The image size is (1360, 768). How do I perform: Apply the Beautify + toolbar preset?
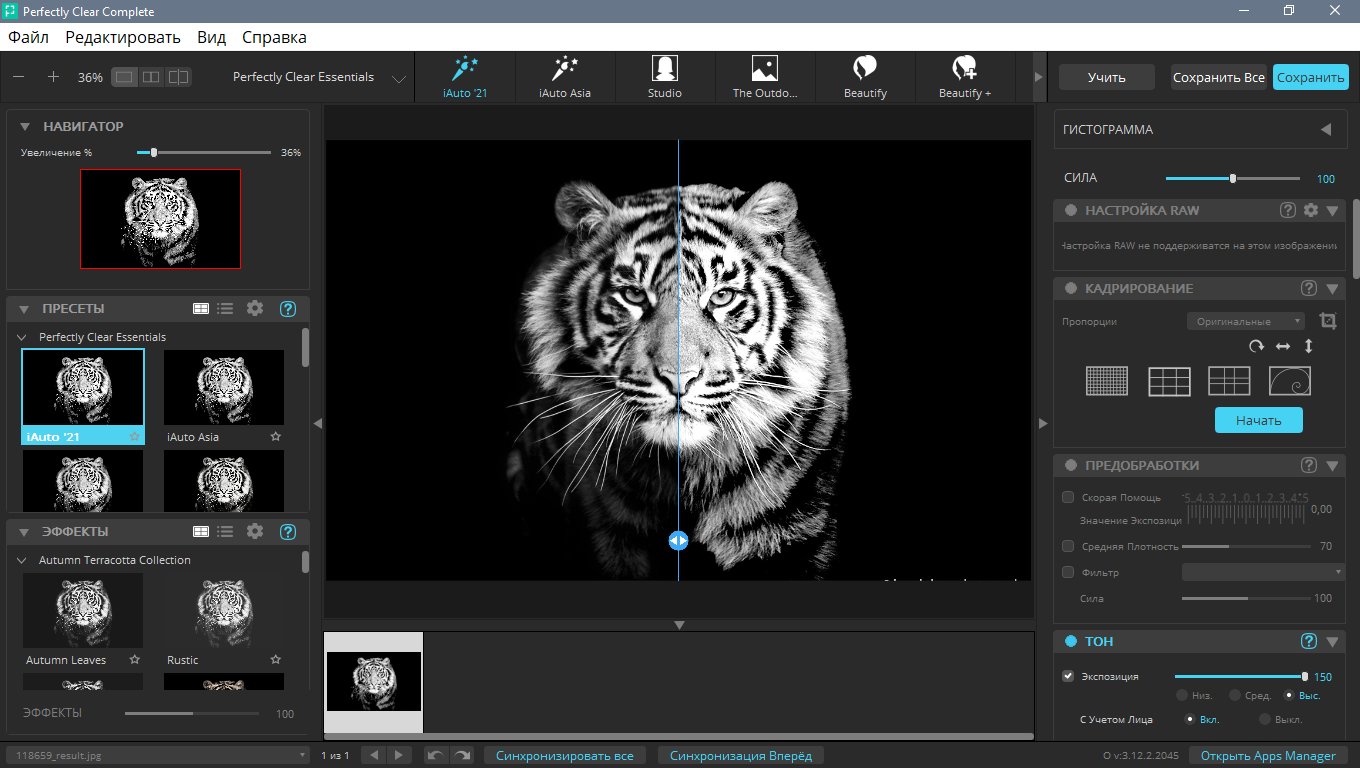965,77
